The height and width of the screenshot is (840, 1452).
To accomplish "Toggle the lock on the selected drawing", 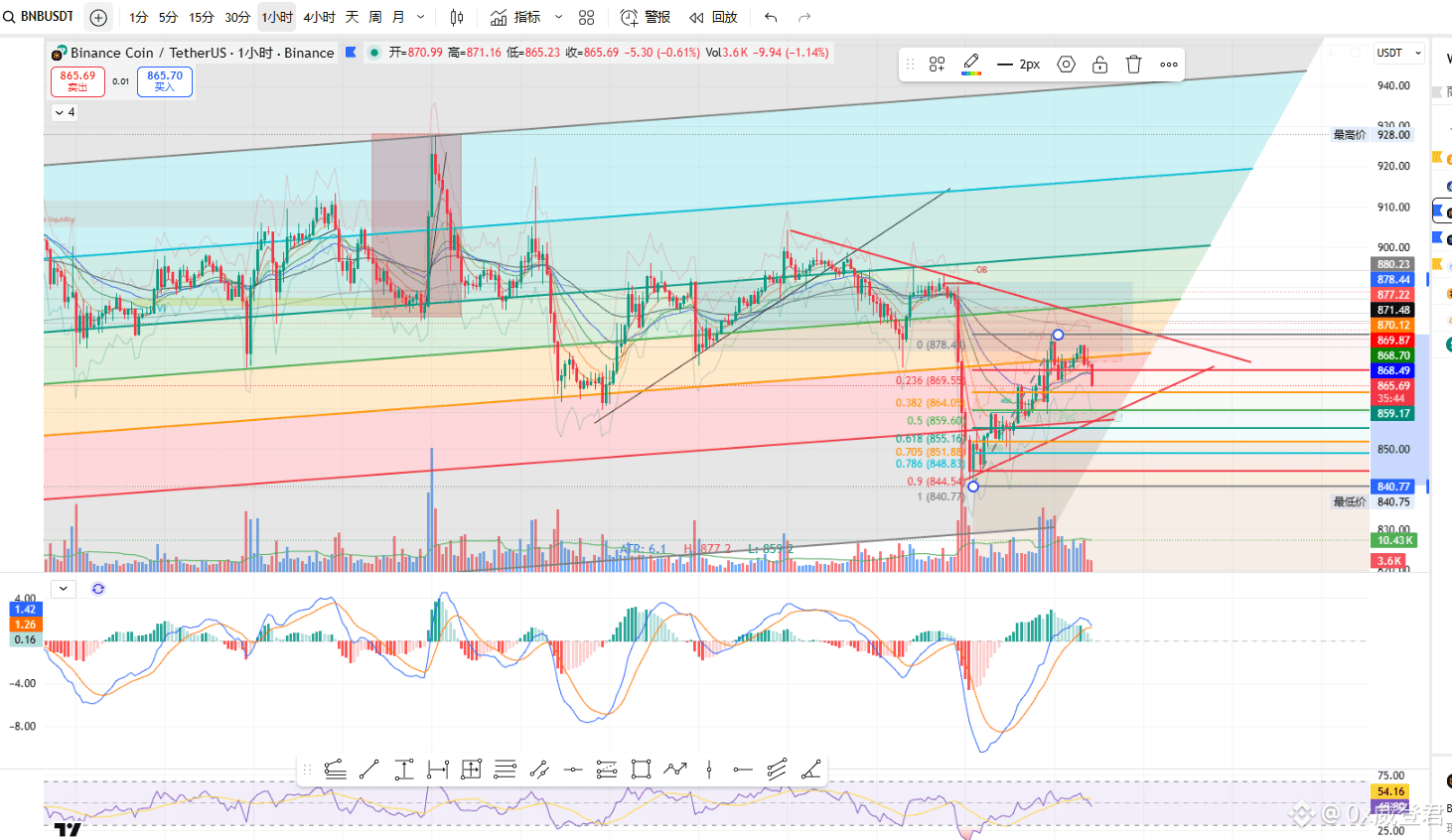I will pyautogui.click(x=1099, y=65).
